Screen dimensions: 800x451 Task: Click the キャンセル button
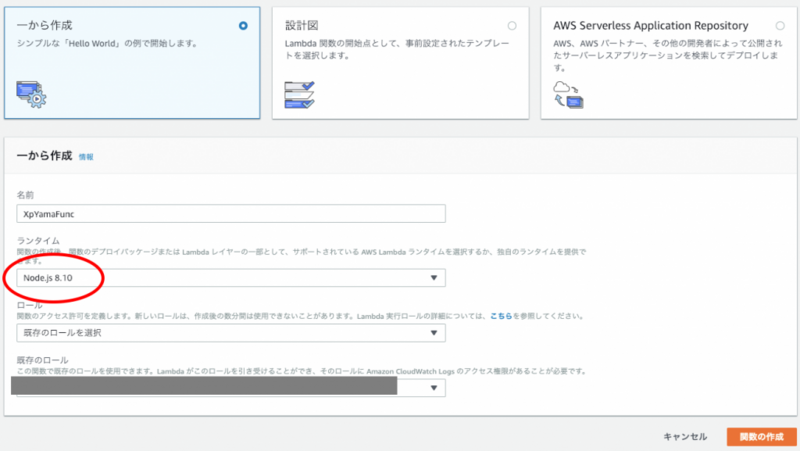685,437
